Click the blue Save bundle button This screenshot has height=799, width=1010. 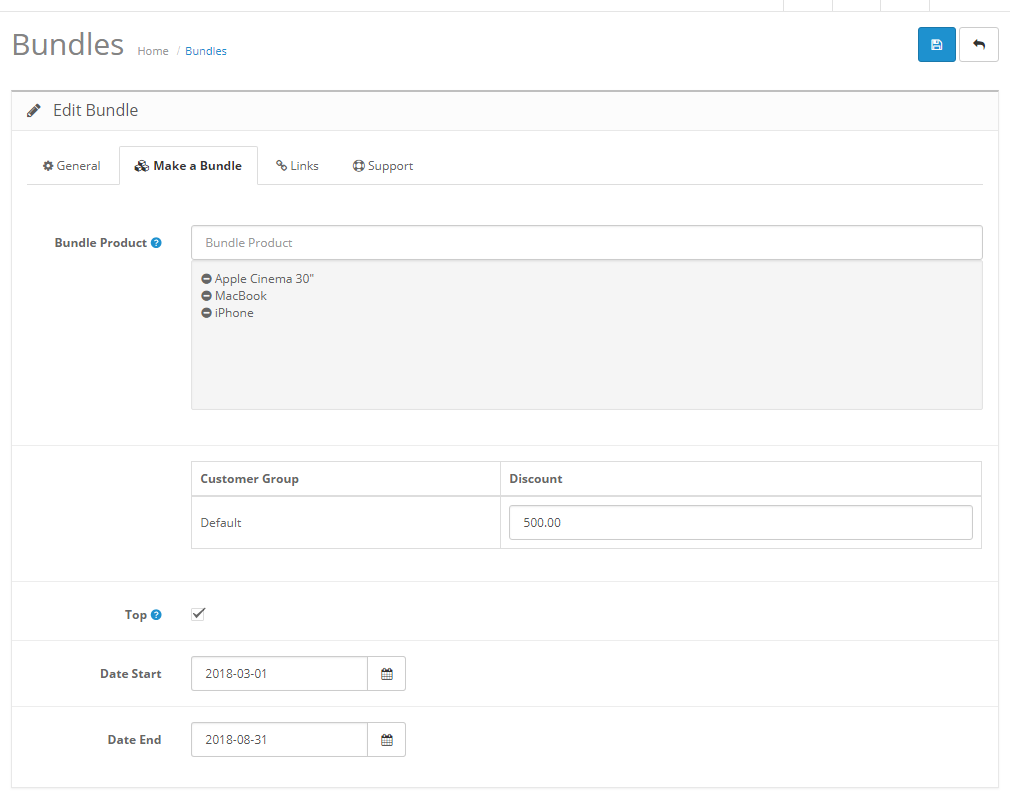[936, 44]
